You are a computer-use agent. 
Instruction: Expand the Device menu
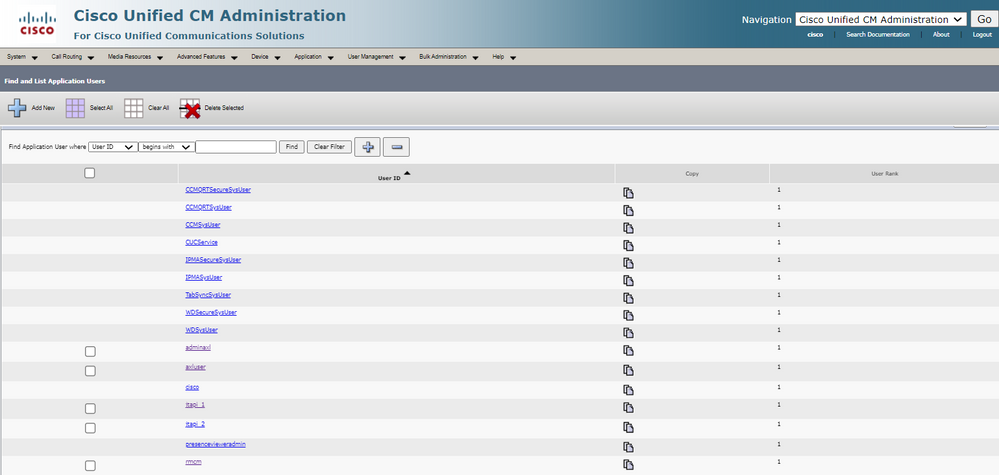[266, 57]
